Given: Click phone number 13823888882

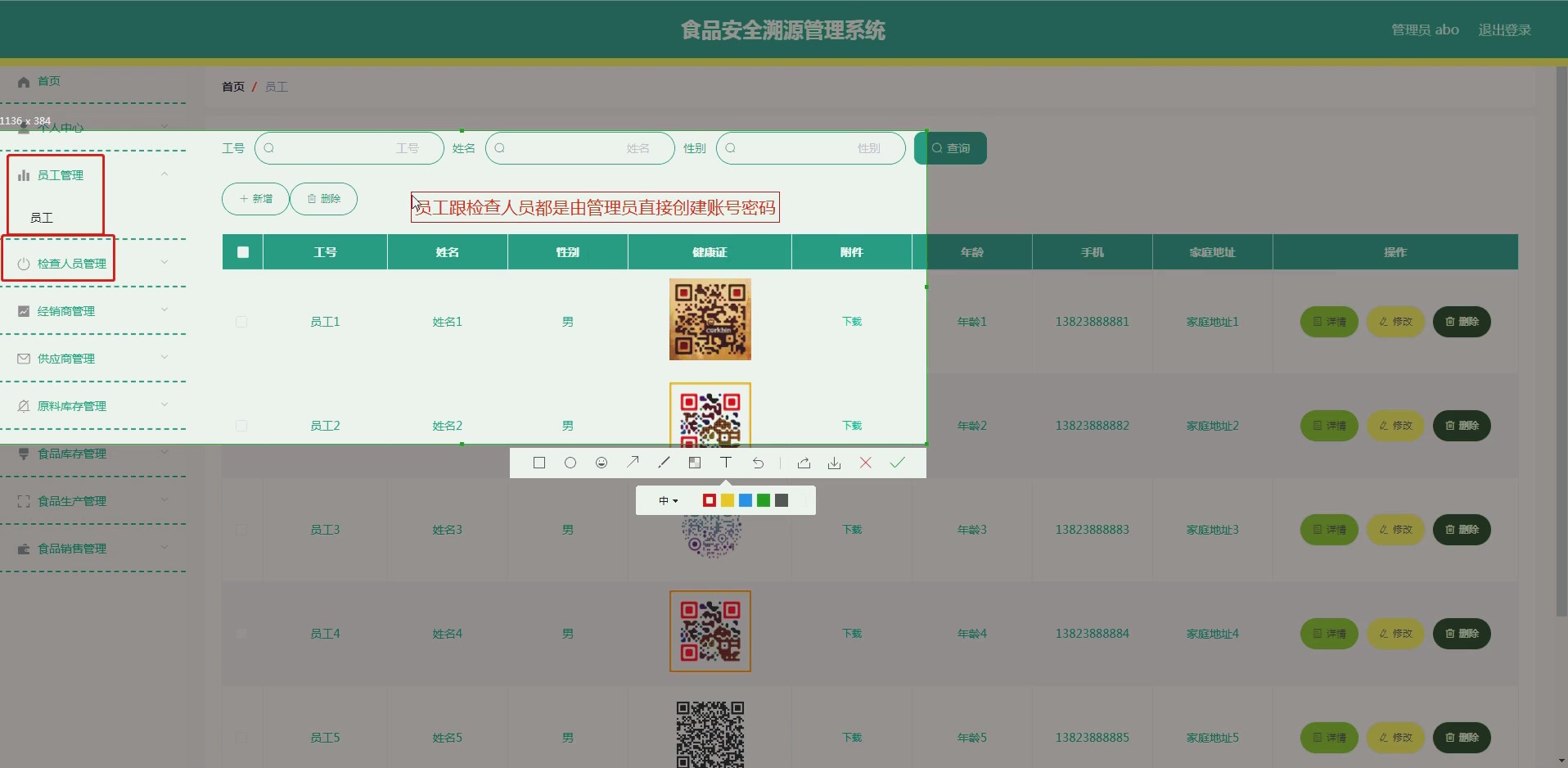Looking at the screenshot, I should (x=1092, y=426).
